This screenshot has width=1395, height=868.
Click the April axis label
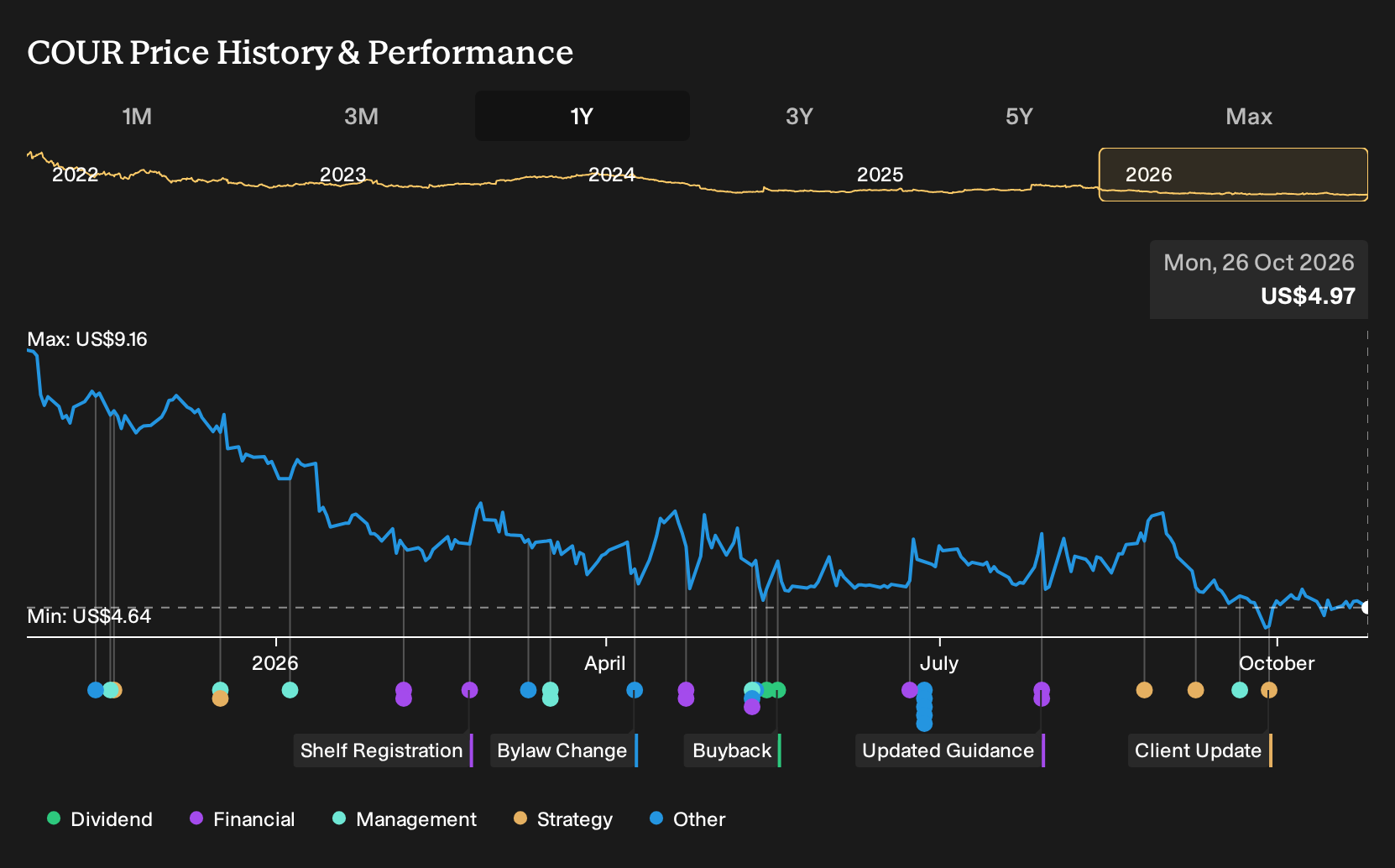click(x=605, y=663)
